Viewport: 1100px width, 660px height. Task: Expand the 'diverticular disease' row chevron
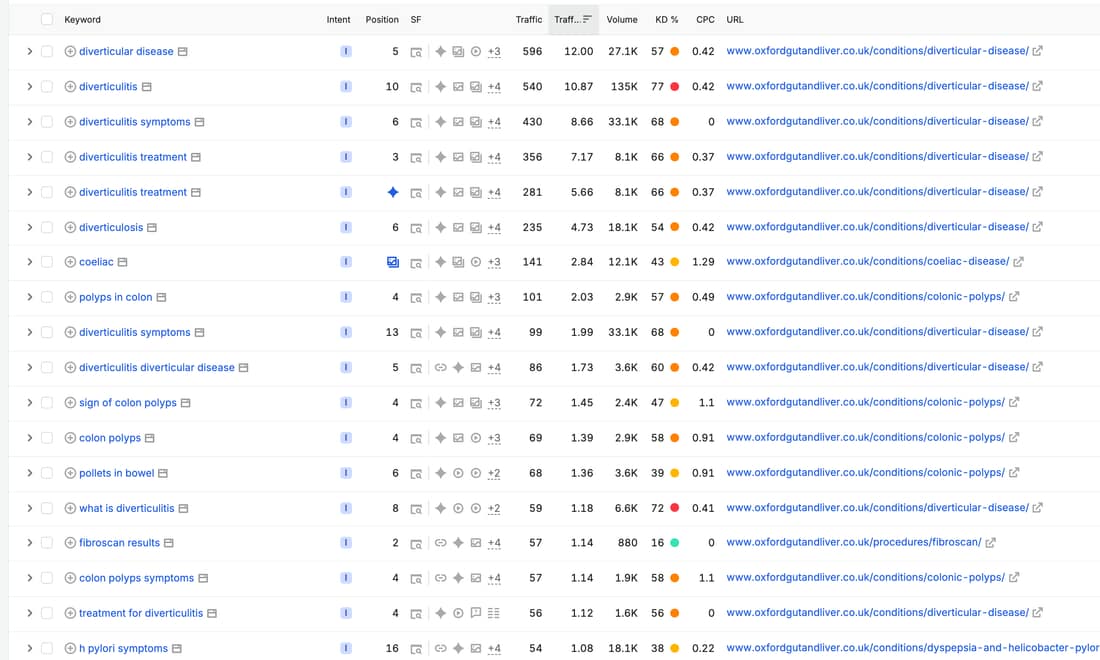tap(29, 51)
